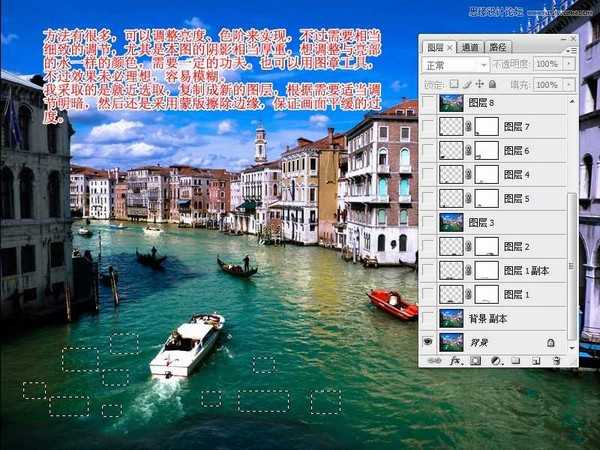Viewport: 600px width, 450px height.
Task: Show 图层 8 via its visibility box
Action: coord(428,103)
